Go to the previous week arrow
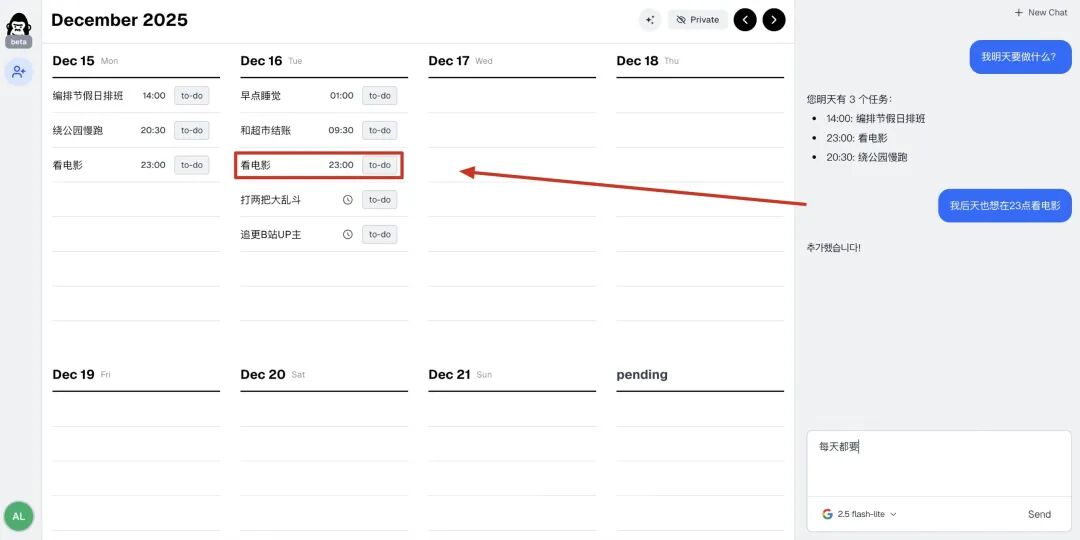 [745, 20]
